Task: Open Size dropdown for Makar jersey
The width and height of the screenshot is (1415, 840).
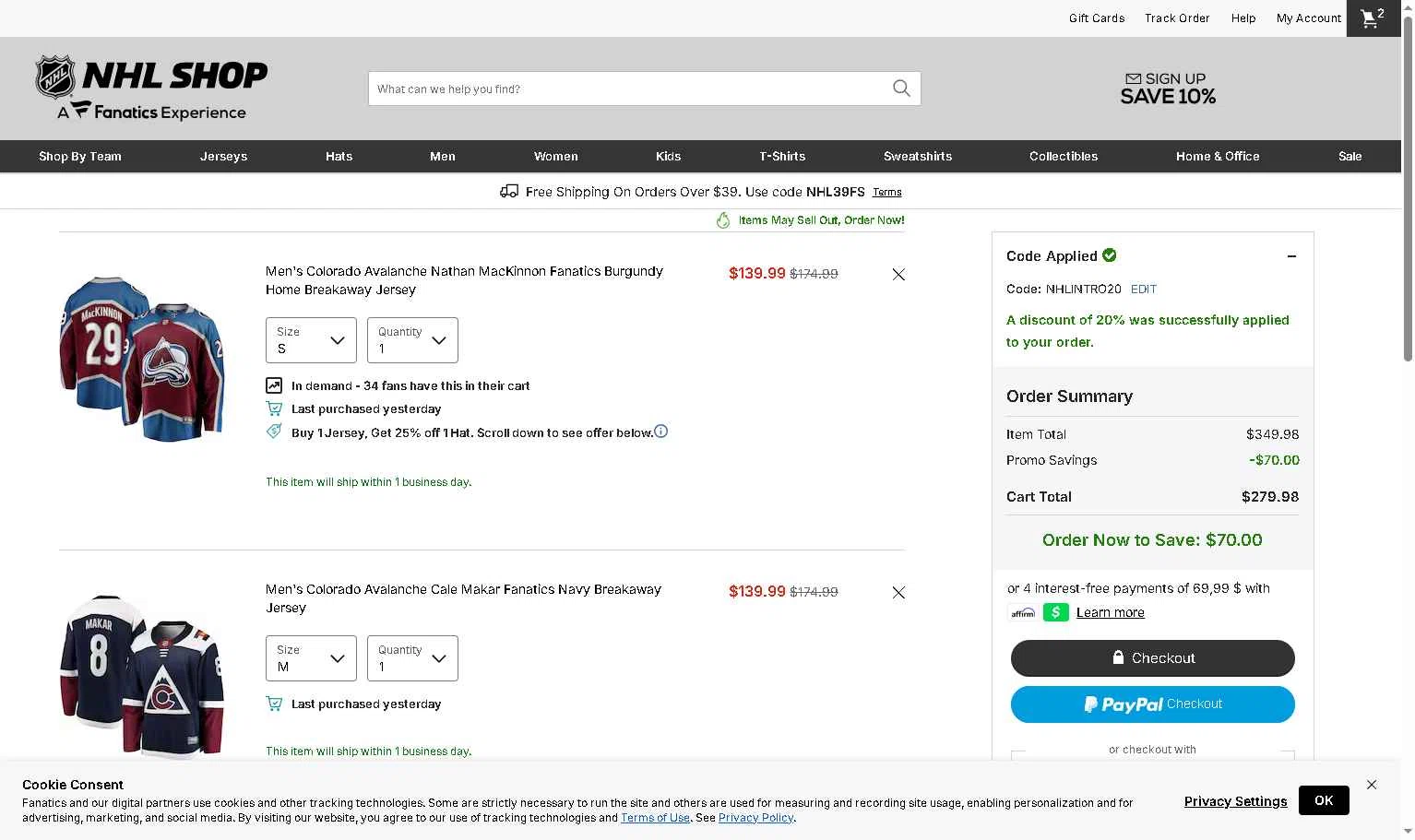Action: click(x=311, y=658)
